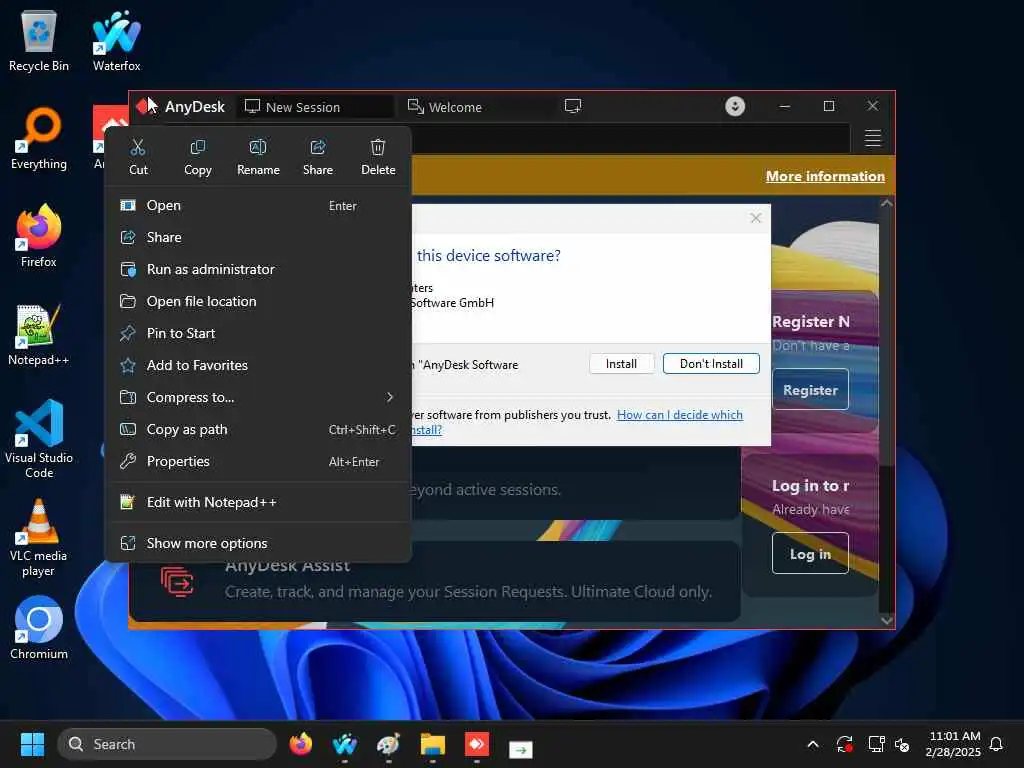Expand the Compress to... submenu
The height and width of the screenshot is (768, 1024).
pos(259,398)
